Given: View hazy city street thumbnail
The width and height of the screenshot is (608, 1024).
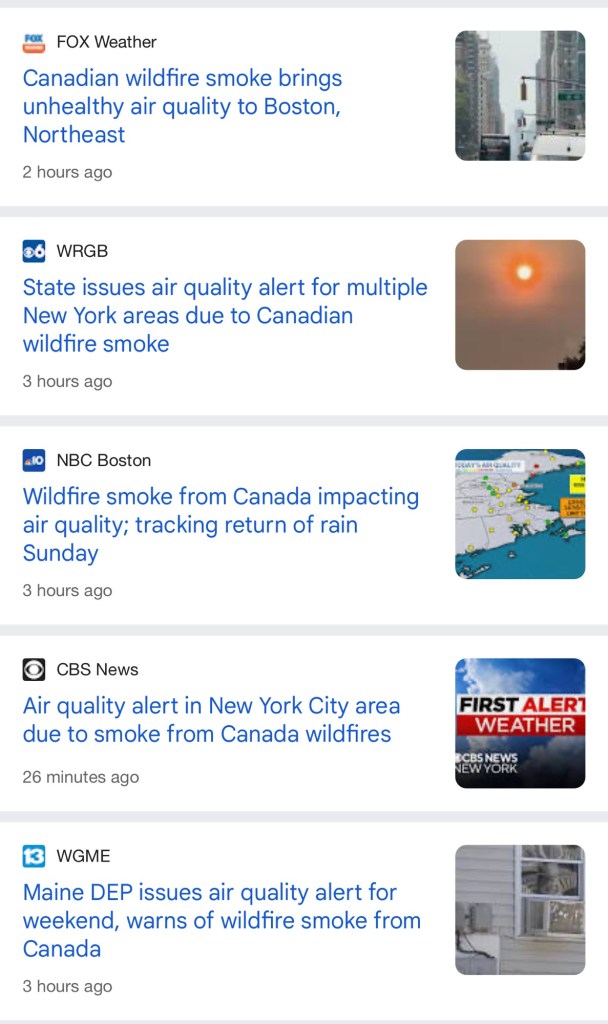Looking at the screenshot, I should pyautogui.click(x=520, y=95).
